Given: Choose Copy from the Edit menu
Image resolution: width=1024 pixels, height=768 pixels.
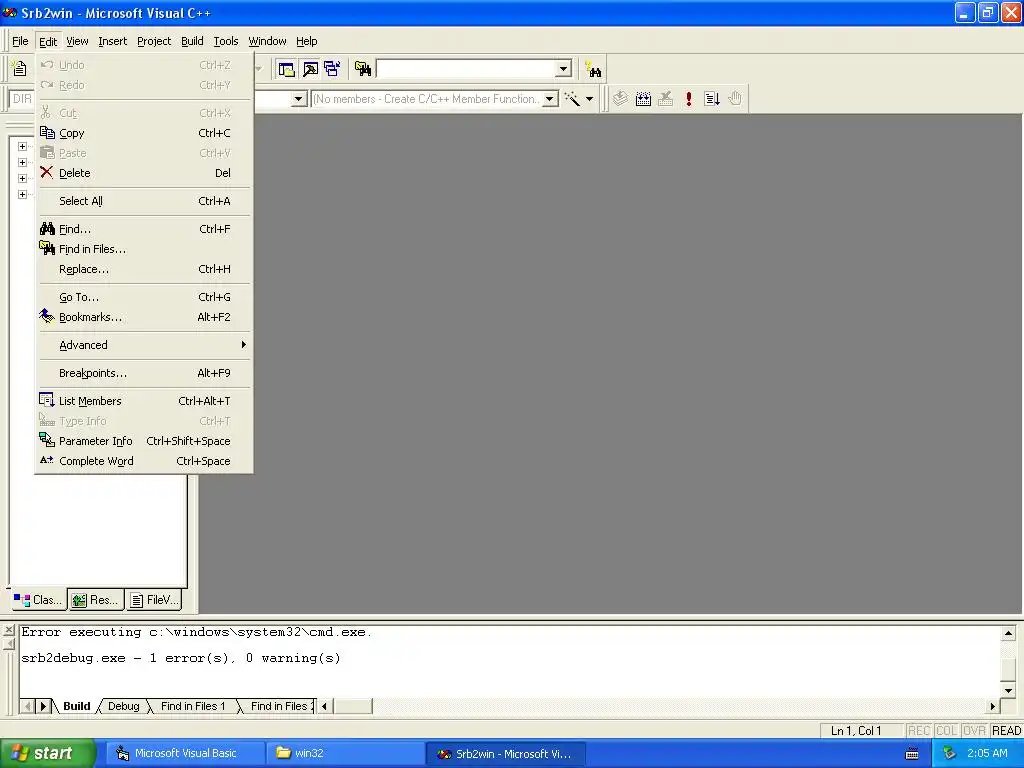Looking at the screenshot, I should [144, 133].
